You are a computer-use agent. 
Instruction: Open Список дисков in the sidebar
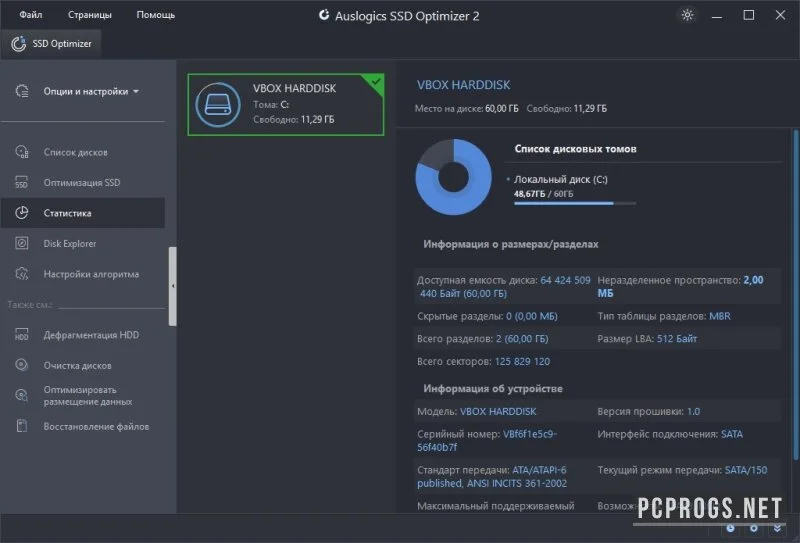pyautogui.click(x=76, y=152)
